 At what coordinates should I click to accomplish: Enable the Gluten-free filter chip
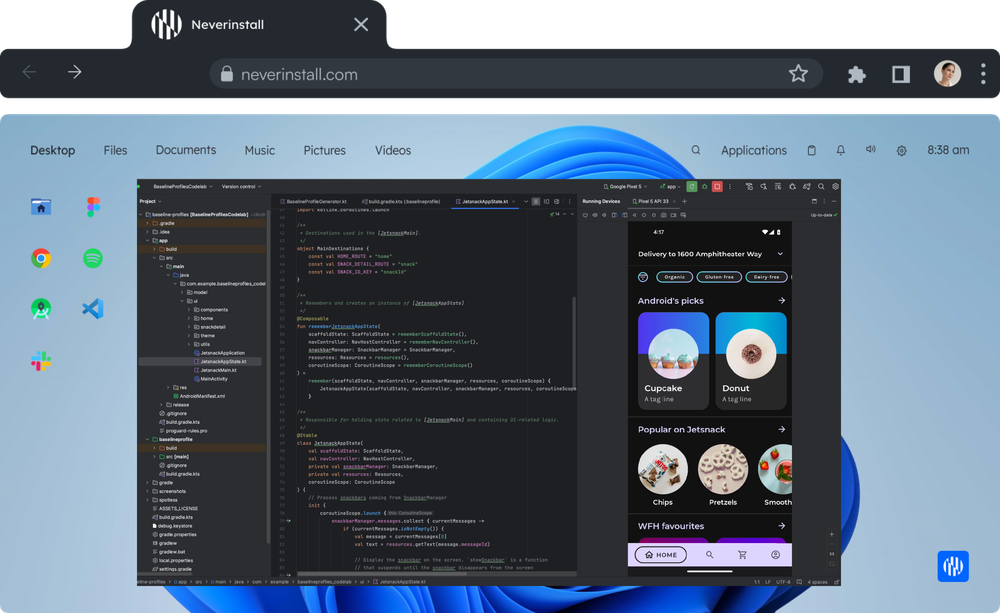719,277
